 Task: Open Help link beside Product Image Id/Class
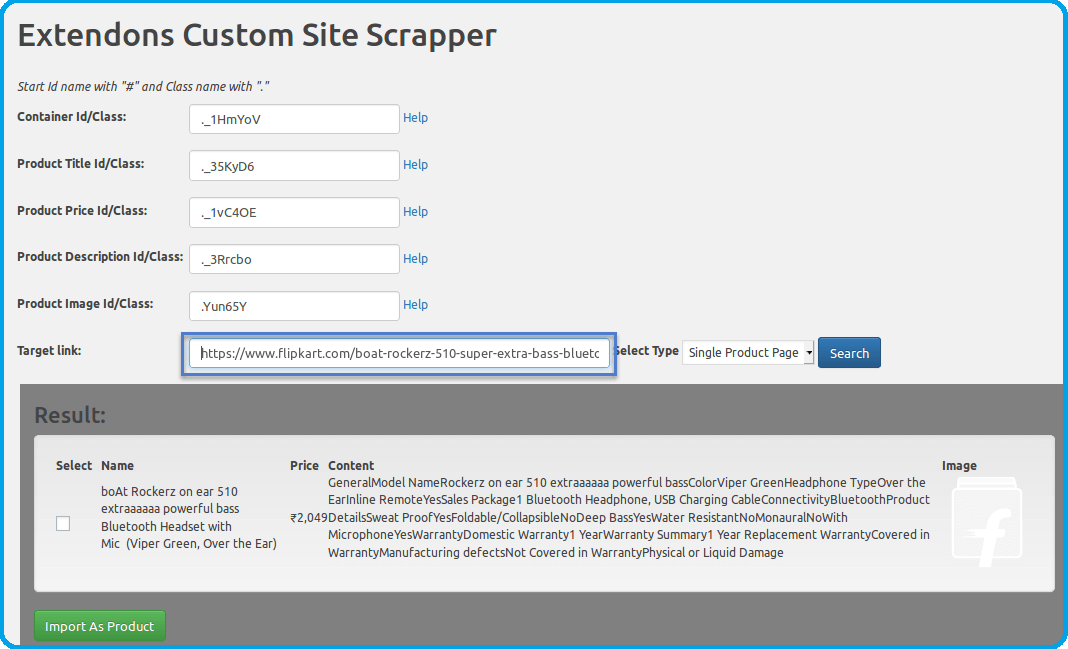(415, 305)
